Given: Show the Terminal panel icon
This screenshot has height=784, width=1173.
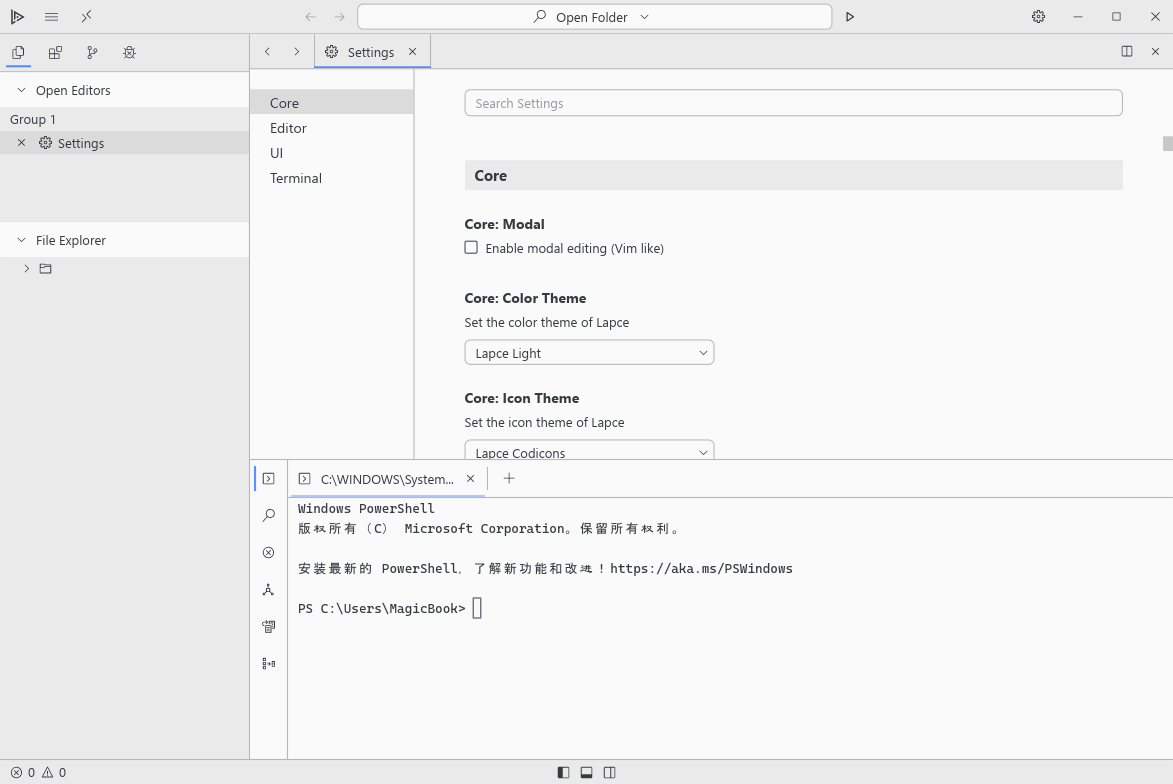Looking at the screenshot, I should click(x=269, y=479).
